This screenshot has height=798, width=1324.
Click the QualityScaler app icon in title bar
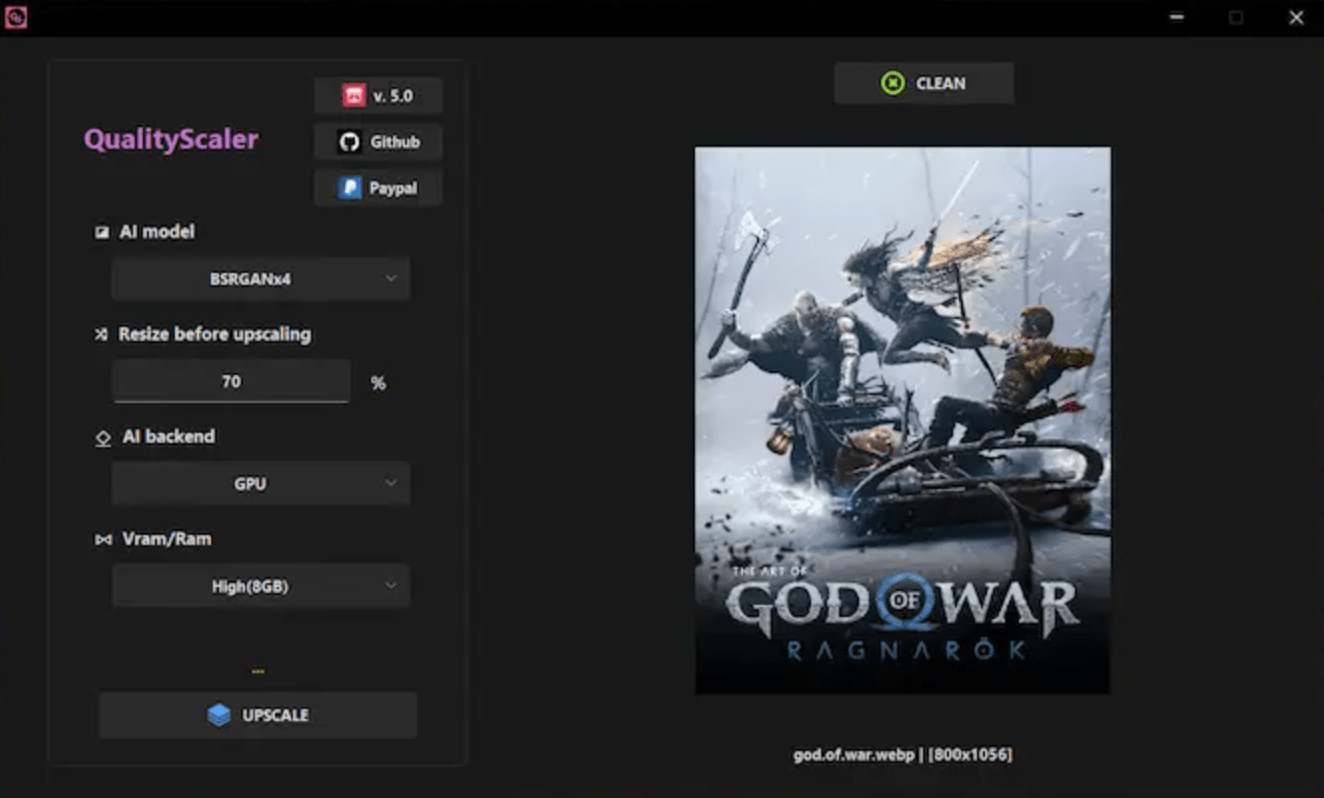[x=16, y=17]
